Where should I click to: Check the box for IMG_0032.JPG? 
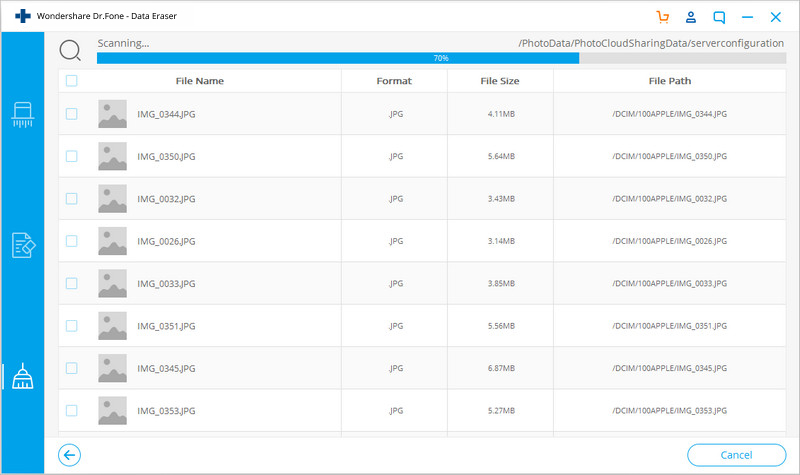[x=71, y=198]
